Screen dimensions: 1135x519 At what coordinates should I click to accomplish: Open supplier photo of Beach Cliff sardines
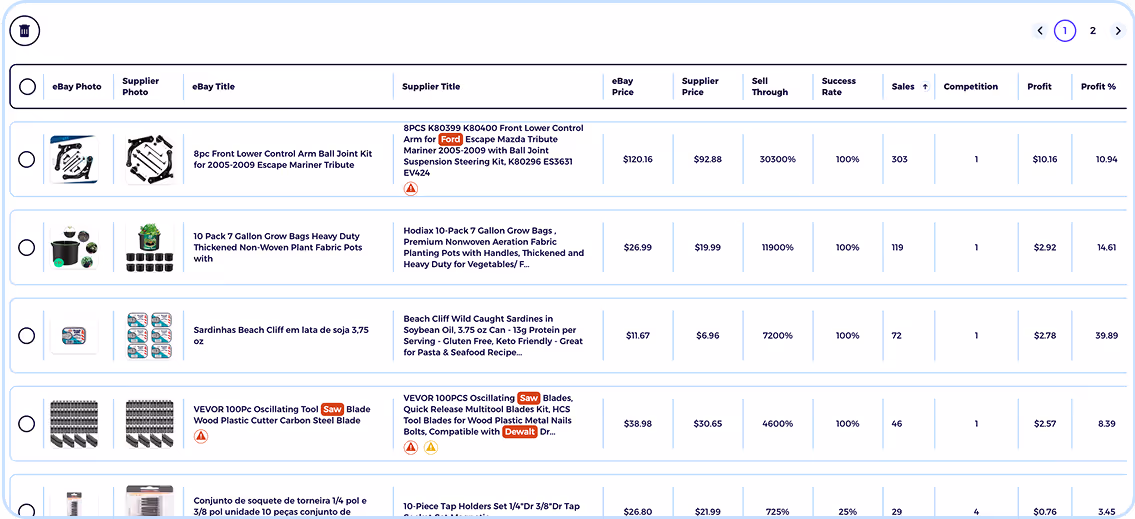coord(150,336)
